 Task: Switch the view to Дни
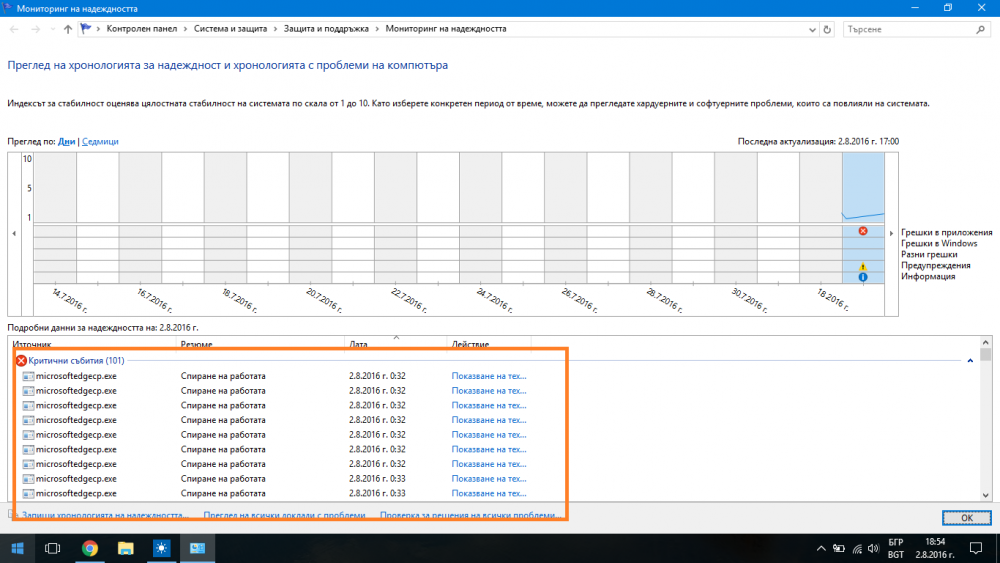[x=66, y=142]
